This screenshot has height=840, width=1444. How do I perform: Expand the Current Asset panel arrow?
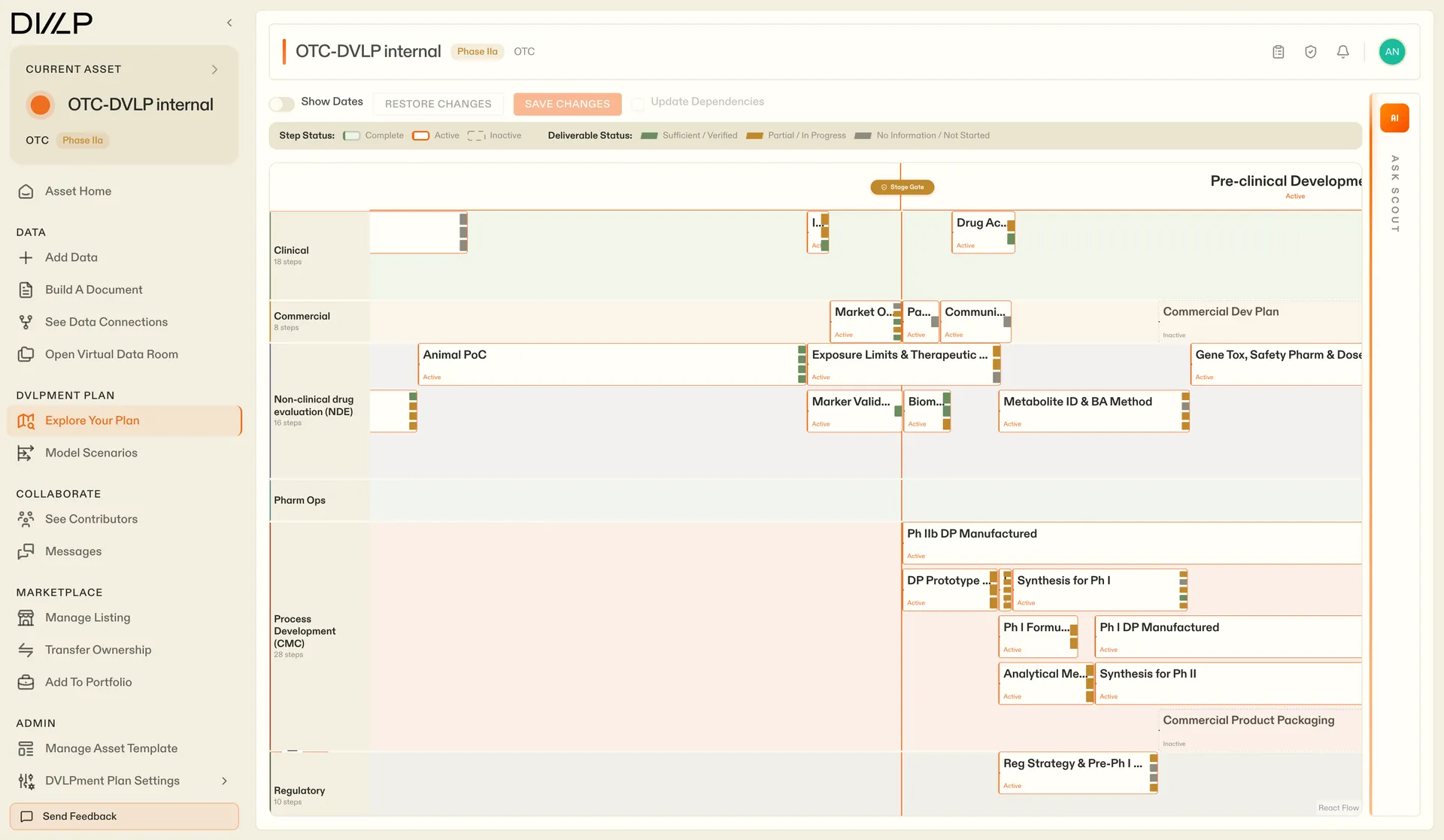[x=214, y=69]
